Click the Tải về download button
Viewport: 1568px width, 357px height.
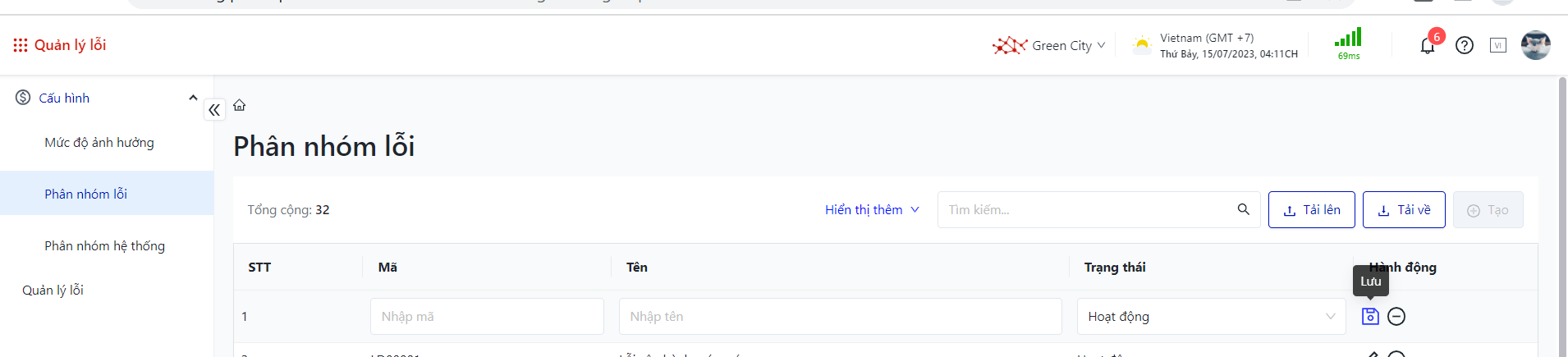pos(1404,210)
